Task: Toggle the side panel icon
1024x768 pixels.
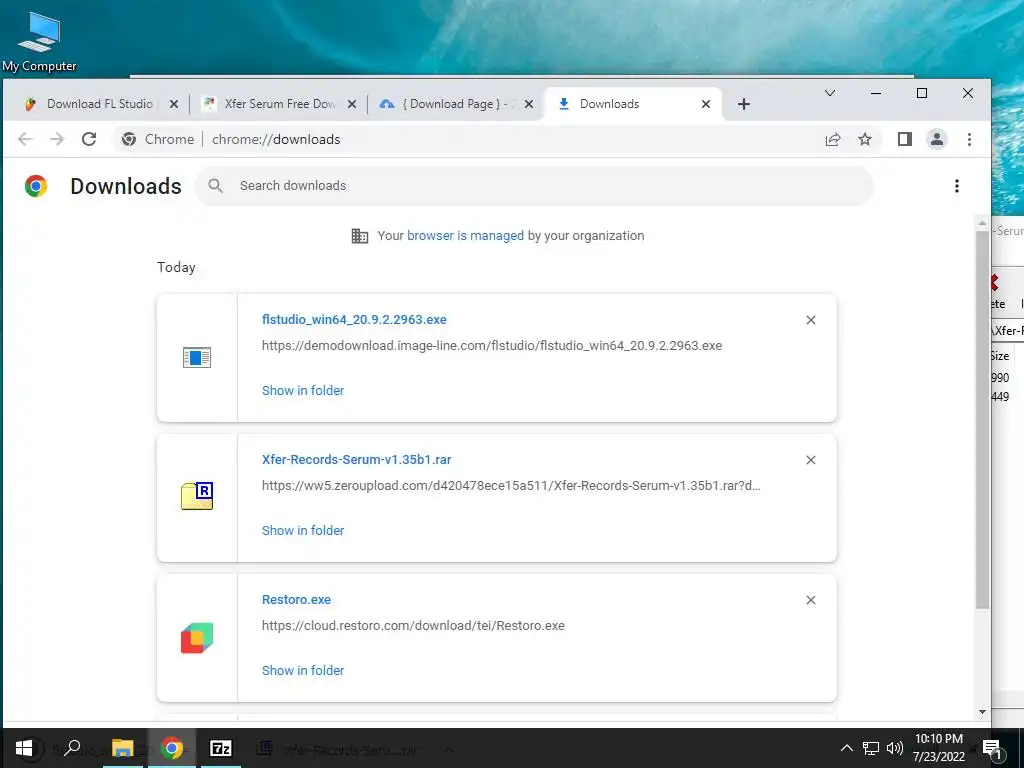Action: pos(904,139)
